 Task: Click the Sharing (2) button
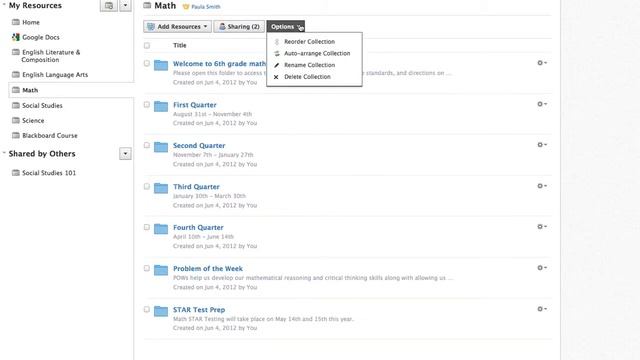(239, 27)
